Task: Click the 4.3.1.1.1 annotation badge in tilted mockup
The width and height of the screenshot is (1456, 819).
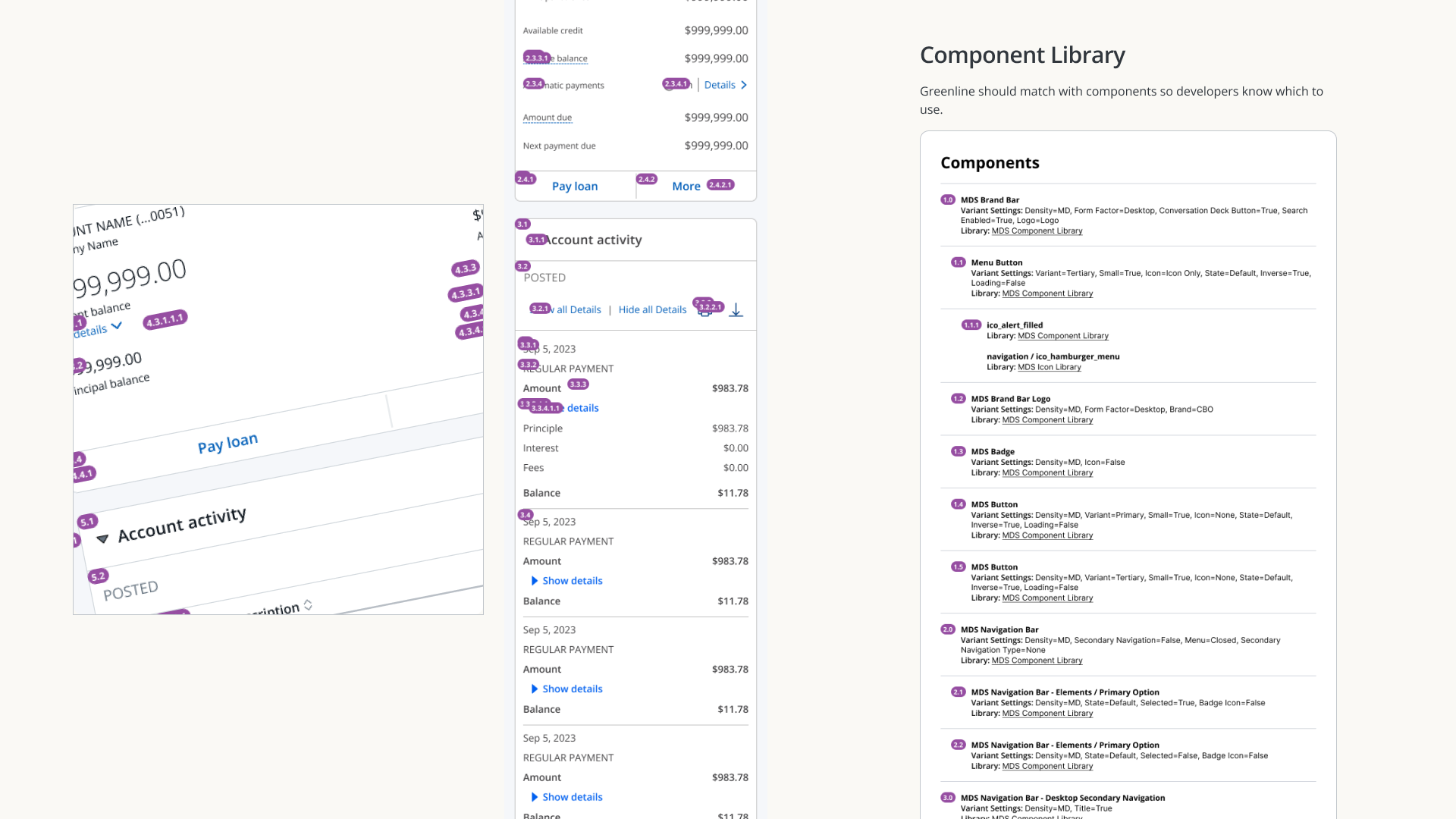Action: [x=165, y=320]
